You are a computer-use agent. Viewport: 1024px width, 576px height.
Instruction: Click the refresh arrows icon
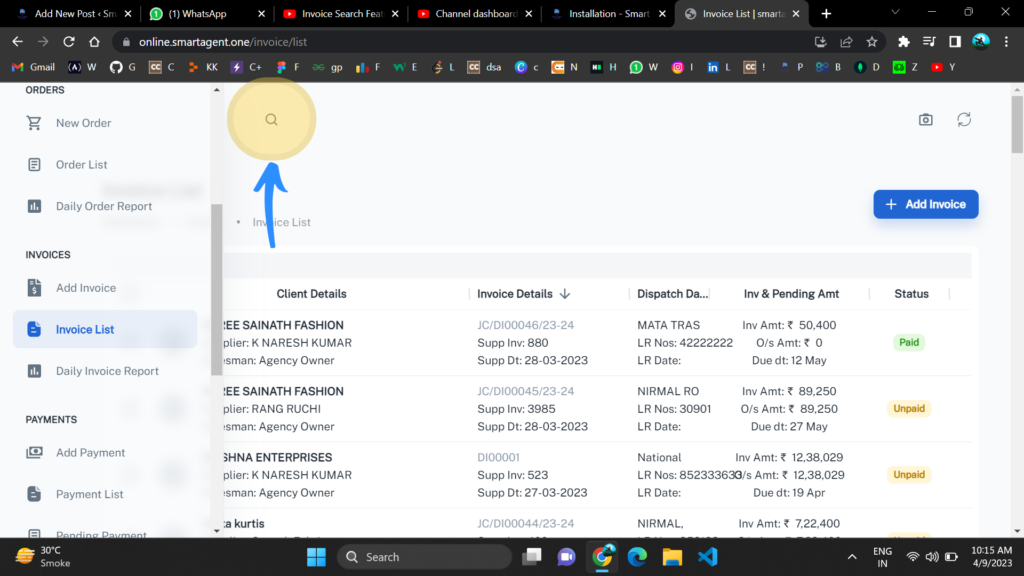(x=964, y=120)
